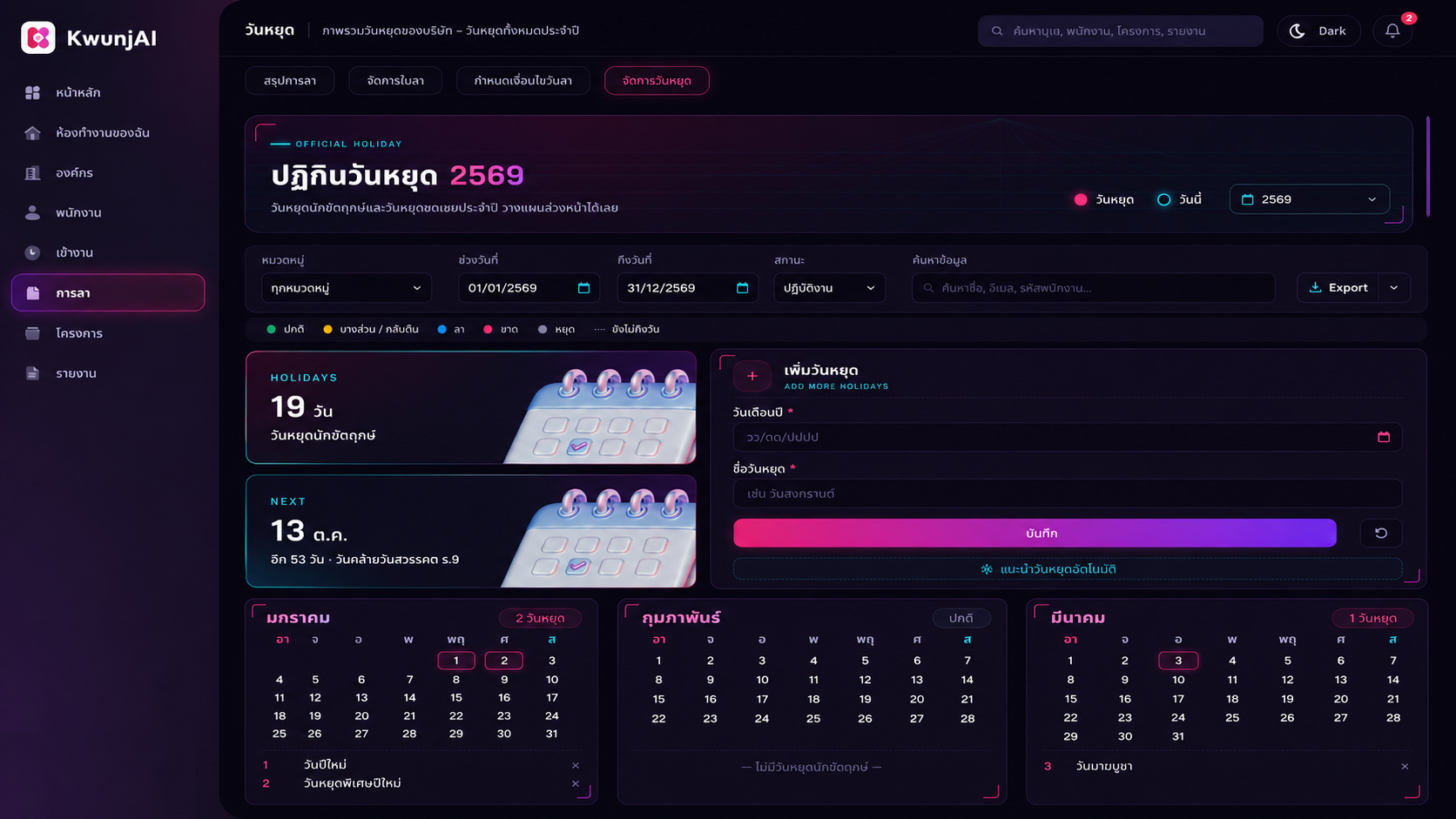Expand the สถานะ dropdown showing ปฏิบัติงาน
1456x819 pixels.
click(x=829, y=288)
